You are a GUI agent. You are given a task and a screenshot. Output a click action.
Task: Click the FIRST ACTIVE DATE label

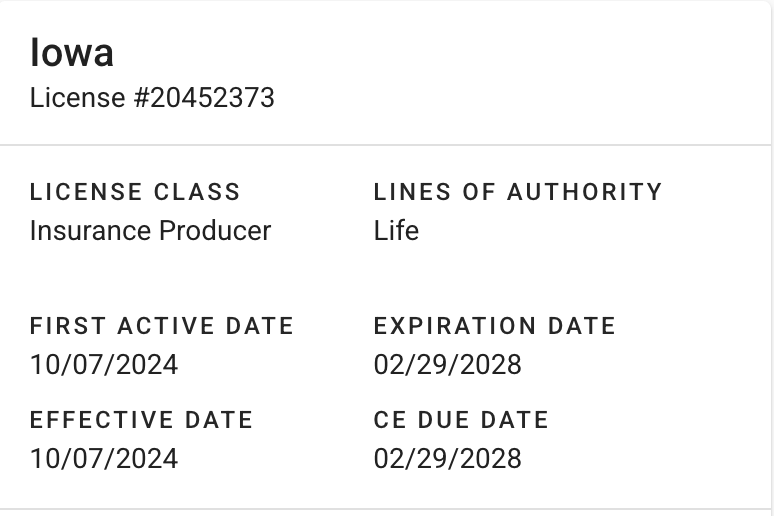[x=162, y=326]
